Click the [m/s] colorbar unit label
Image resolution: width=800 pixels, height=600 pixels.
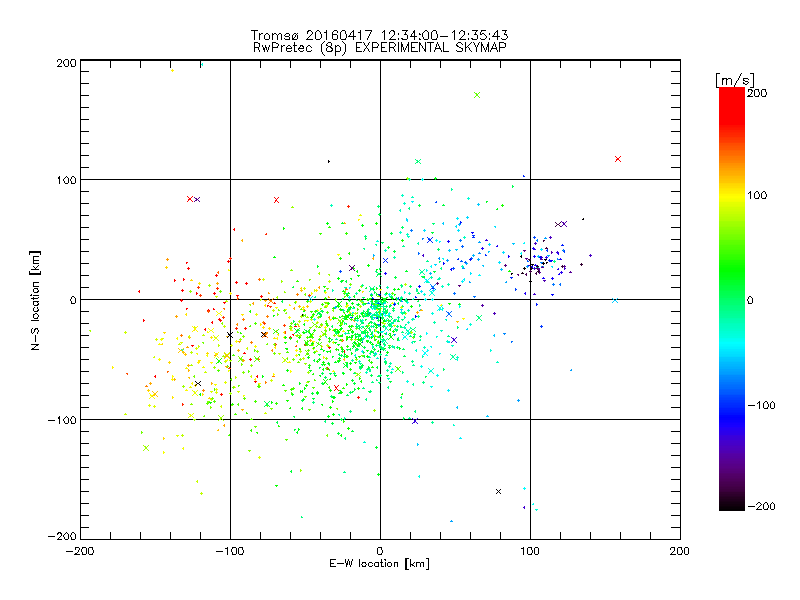pyautogui.click(x=735, y=80)
